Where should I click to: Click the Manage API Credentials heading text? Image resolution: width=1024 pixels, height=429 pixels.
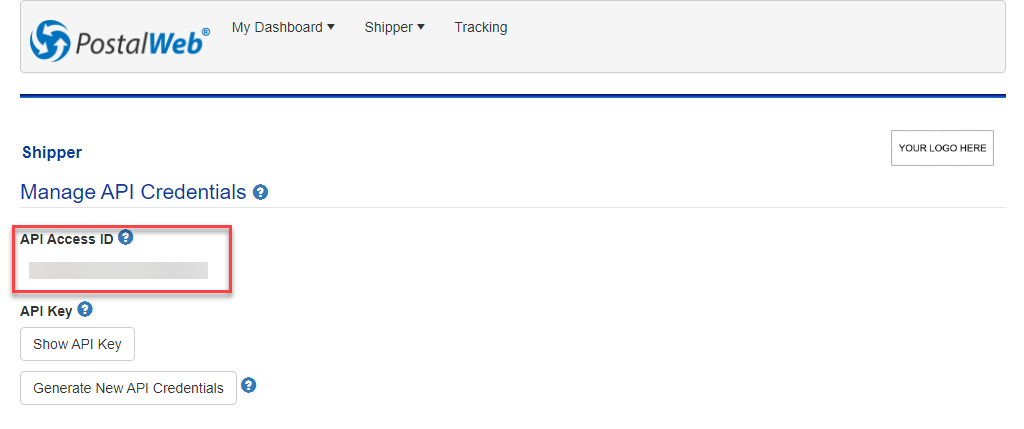[133, 192]
